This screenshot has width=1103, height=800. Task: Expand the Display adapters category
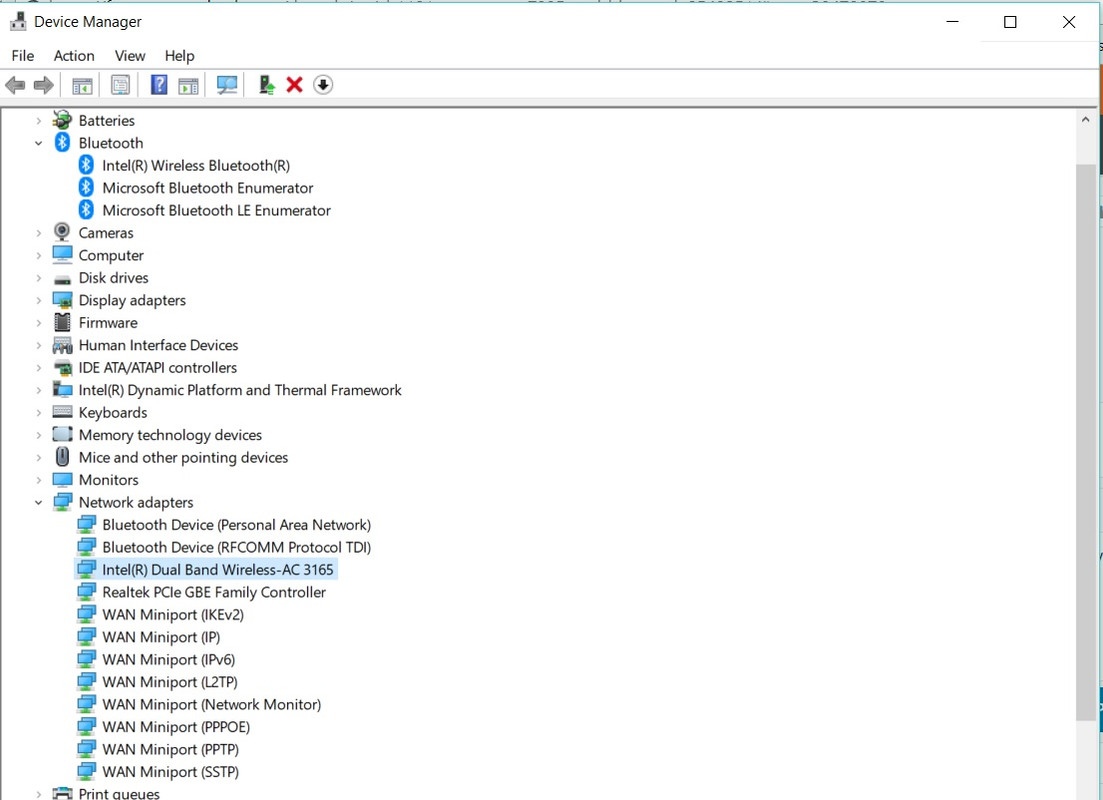39,300
